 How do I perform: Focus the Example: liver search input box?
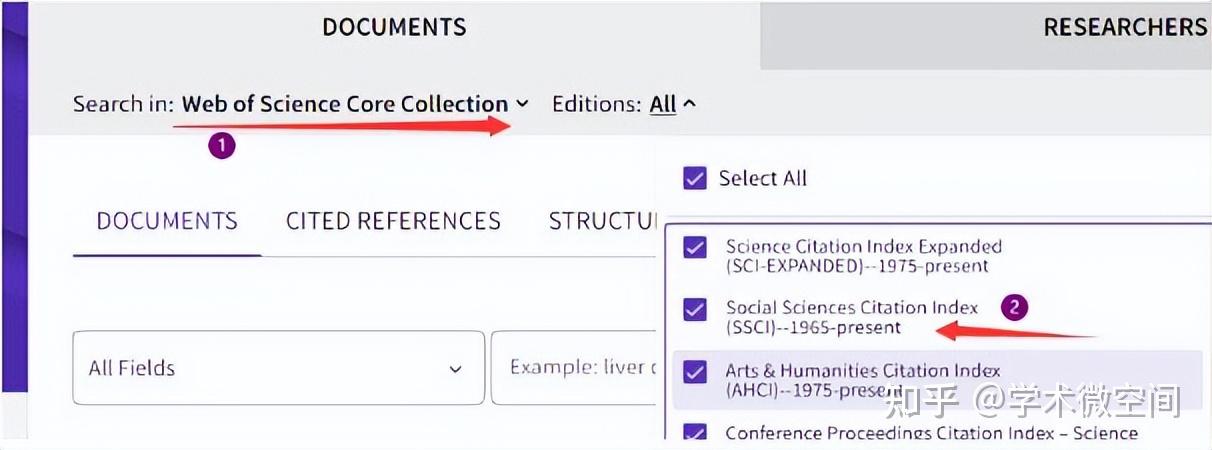pyautogui.click(x=575, y=368)
